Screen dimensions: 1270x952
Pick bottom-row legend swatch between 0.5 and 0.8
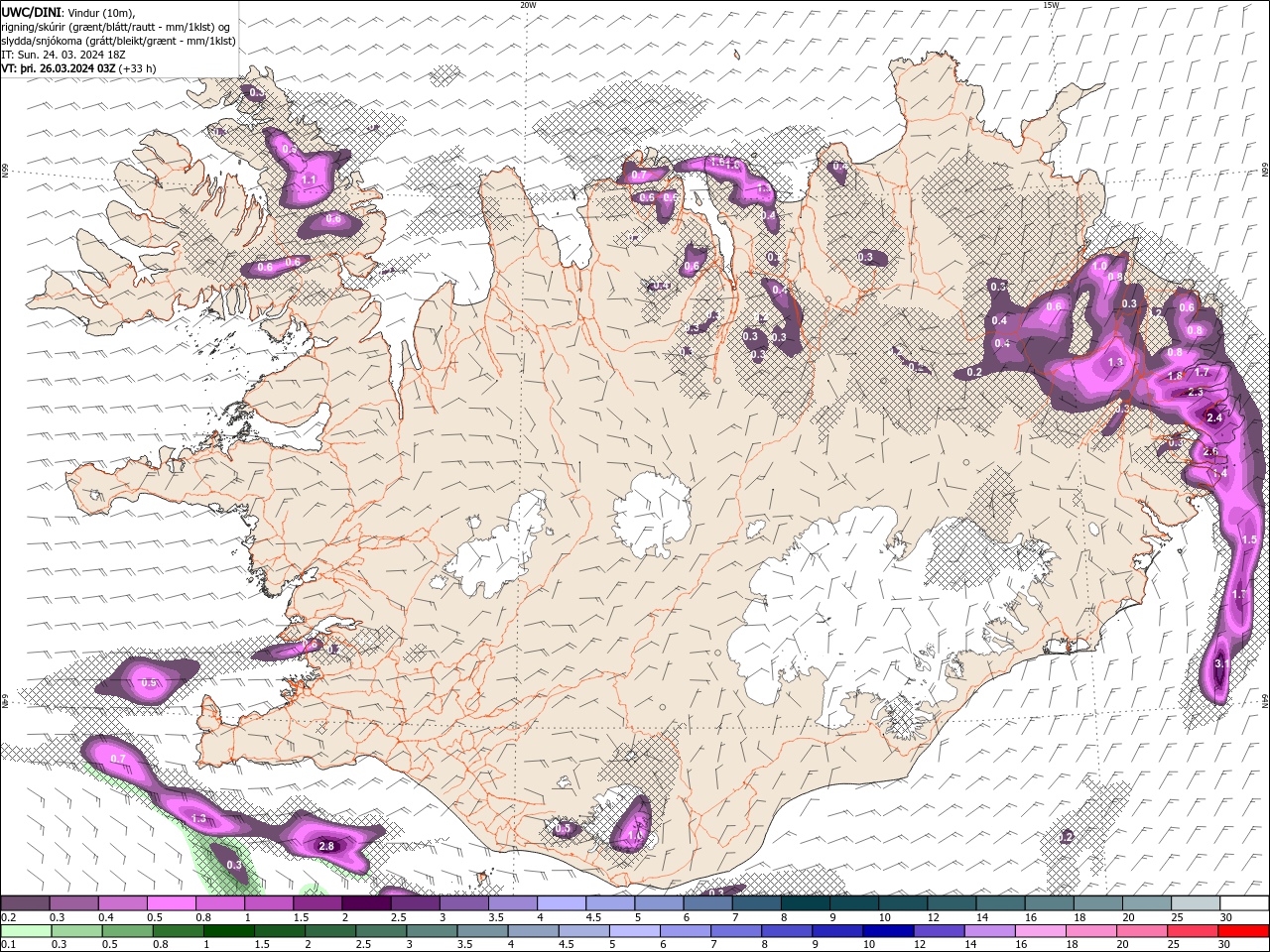pyautogui.click(x=128, y=931)
